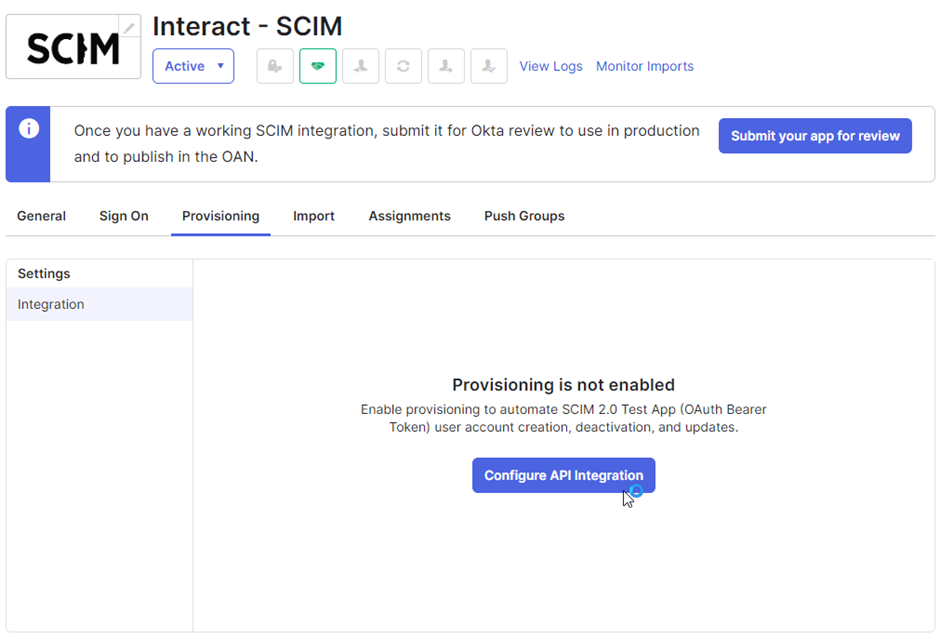Click the pencil edit-logo icon

click(x=129, y=27)
